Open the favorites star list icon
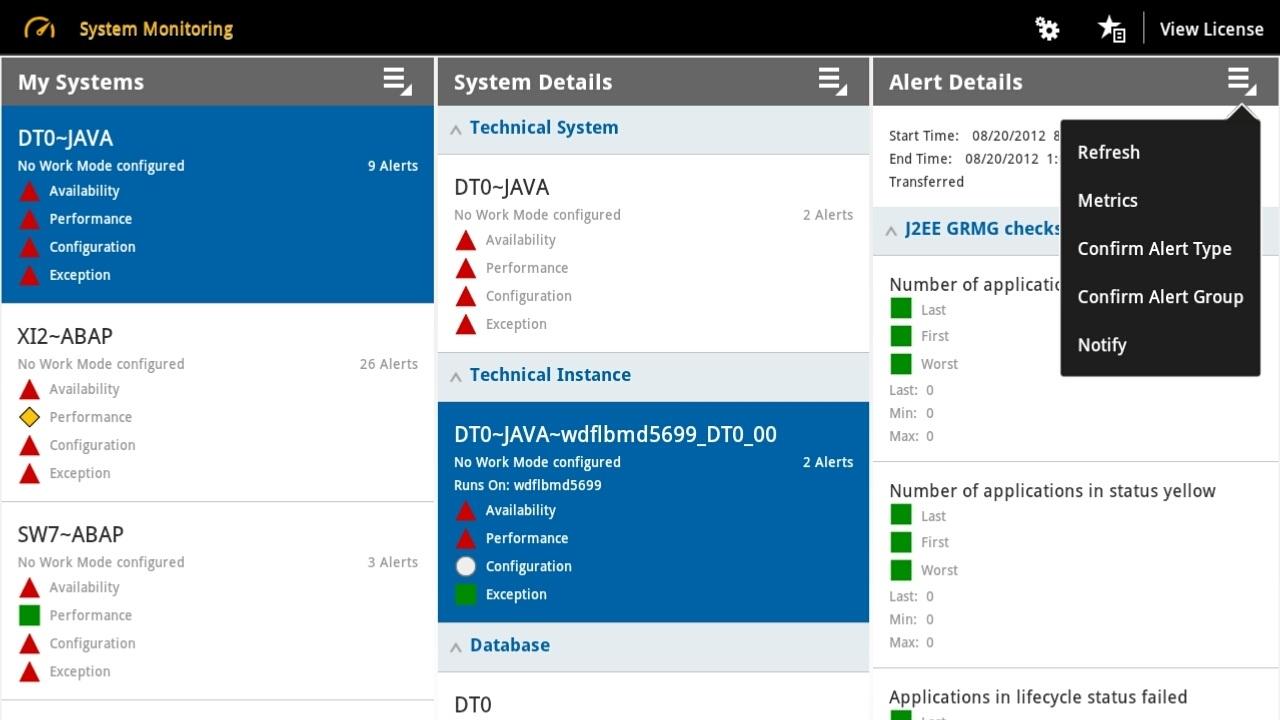The height and width of the screenshot is (720, 1280). point(1112,29)
